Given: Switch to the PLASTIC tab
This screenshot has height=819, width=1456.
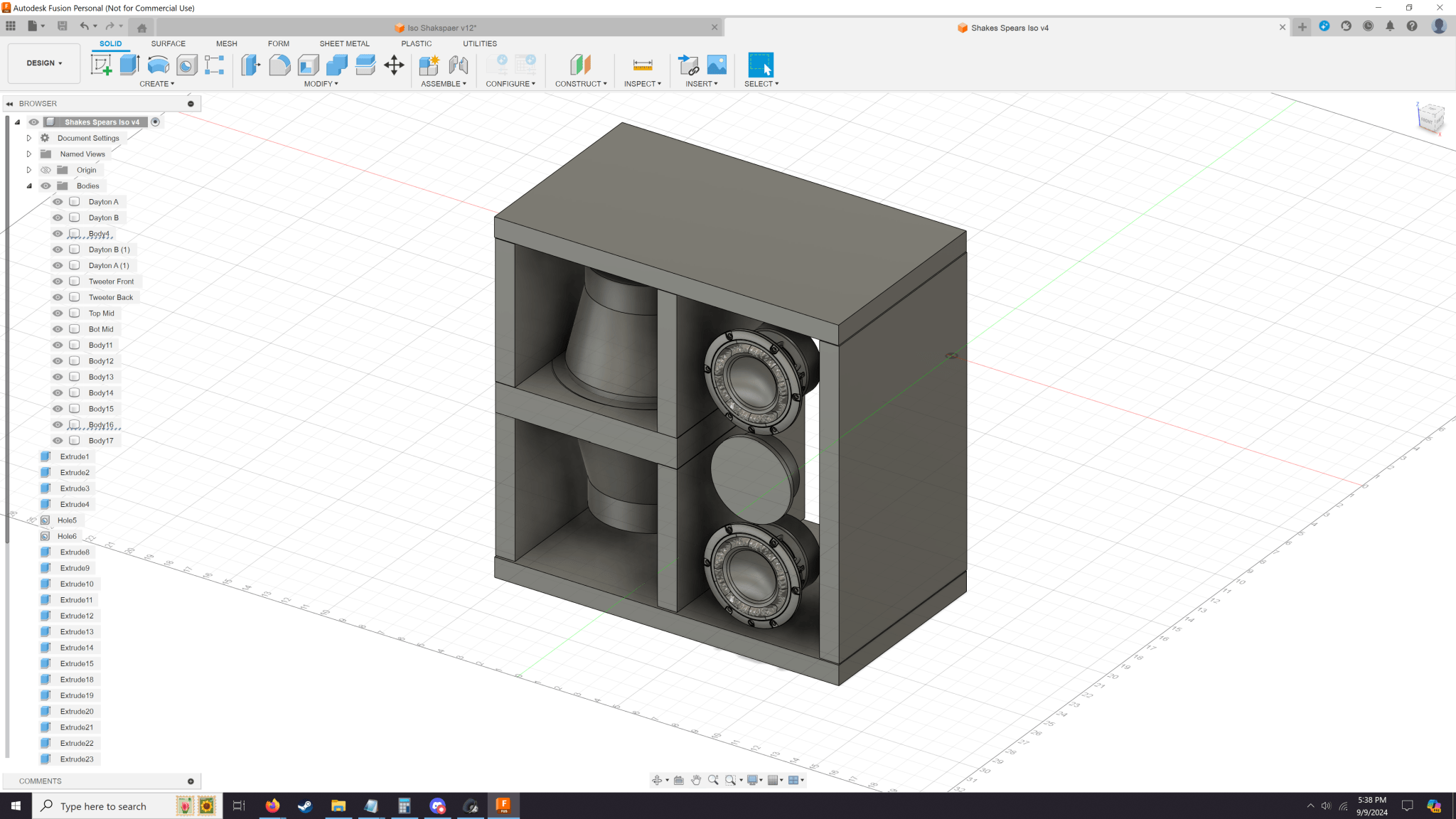Looking at the screenshot, I should (x=416, y=43).
